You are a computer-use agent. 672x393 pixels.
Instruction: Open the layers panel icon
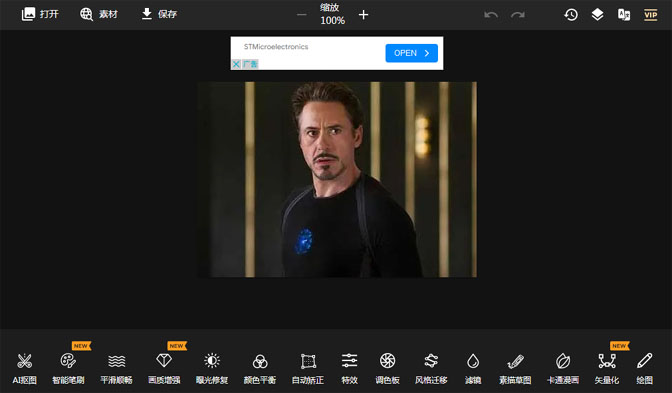(x=597, y=15)
